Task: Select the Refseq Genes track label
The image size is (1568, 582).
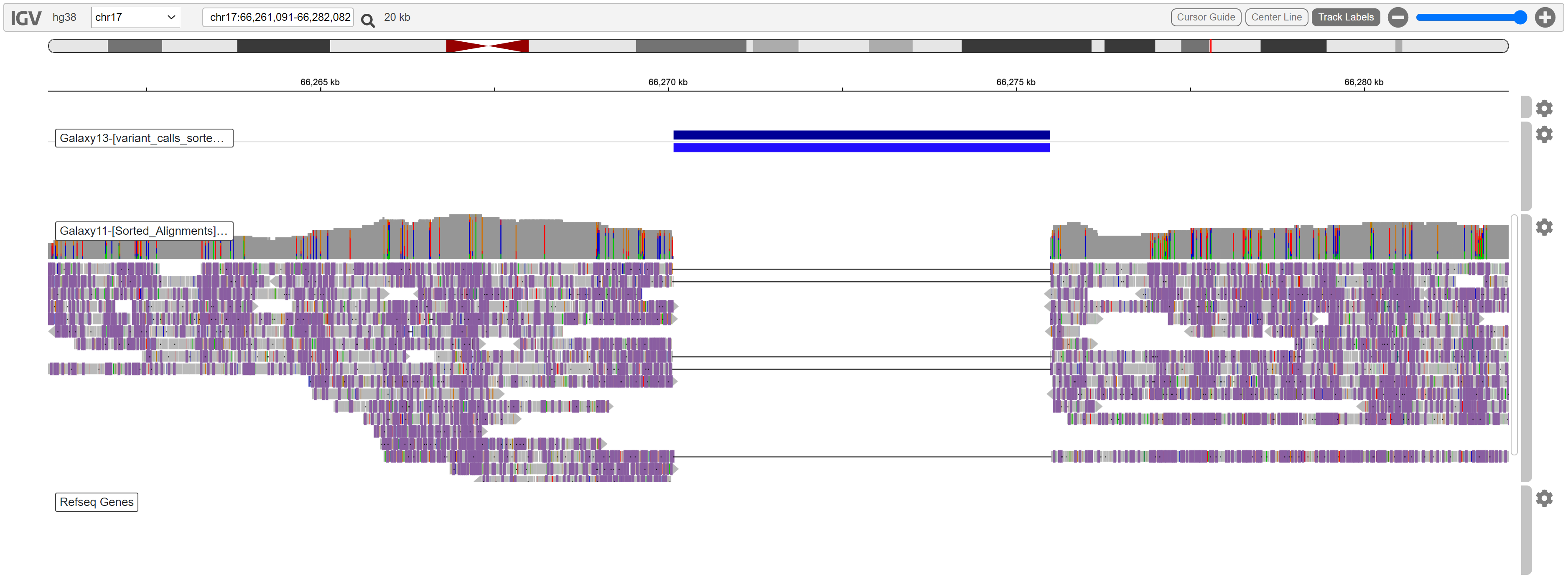Action: point(96,502)
